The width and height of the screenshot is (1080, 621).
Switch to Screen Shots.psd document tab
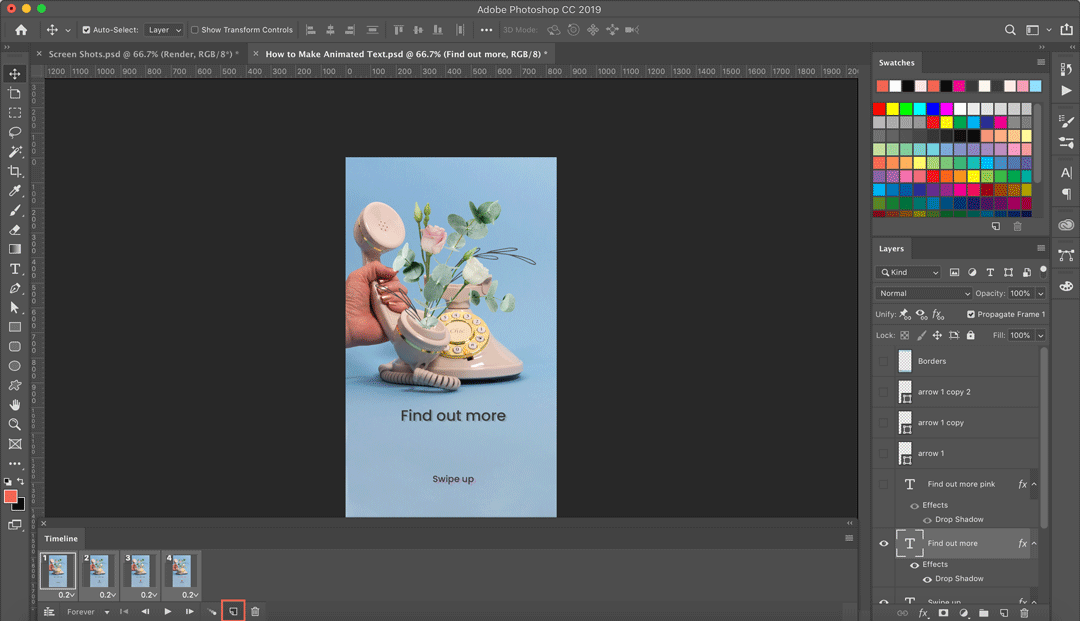coord(143,54)
